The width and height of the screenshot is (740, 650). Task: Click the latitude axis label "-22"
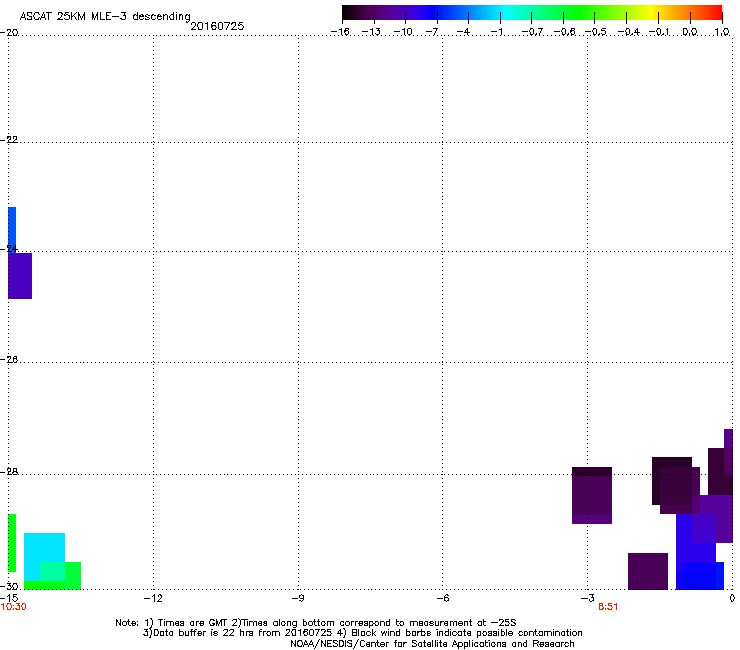[9, 140]
